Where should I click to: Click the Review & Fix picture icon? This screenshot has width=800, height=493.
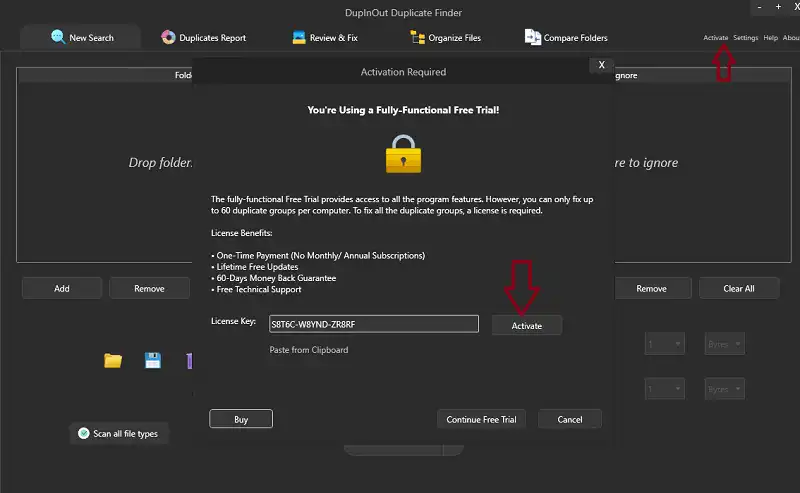[299, 38]
